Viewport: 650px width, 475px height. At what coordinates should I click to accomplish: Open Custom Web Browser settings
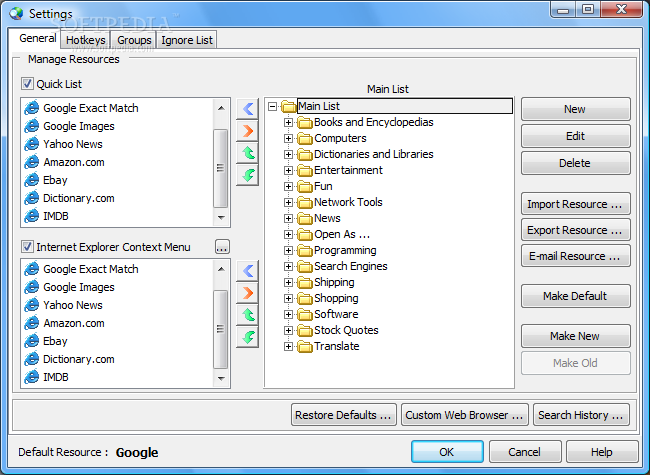(465, 415)
